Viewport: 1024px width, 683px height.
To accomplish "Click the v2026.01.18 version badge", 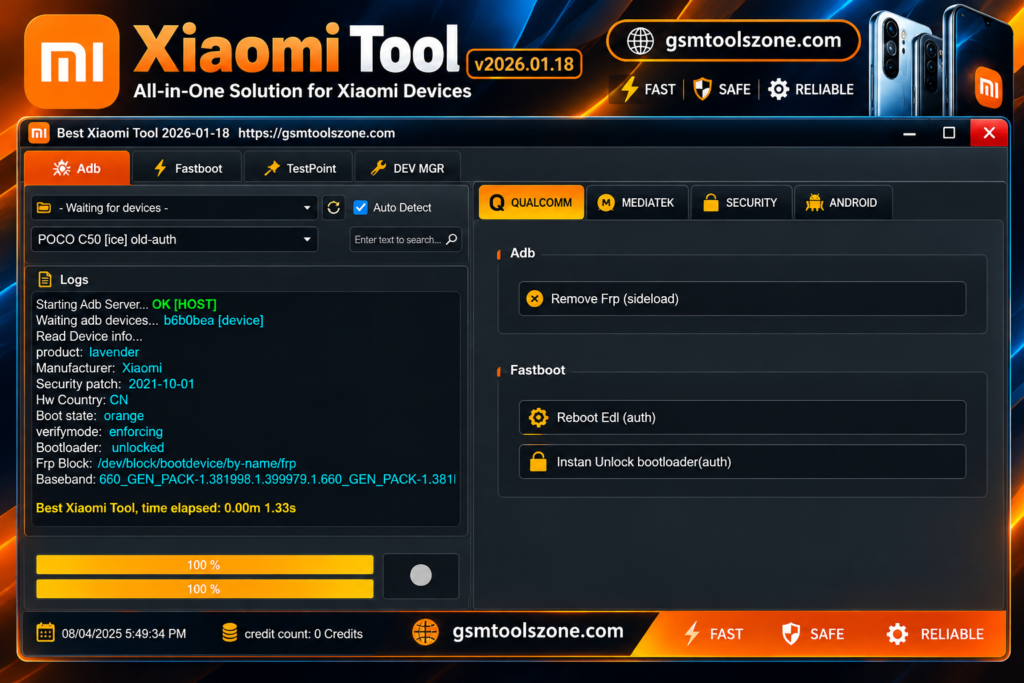I will pos(524,64).
